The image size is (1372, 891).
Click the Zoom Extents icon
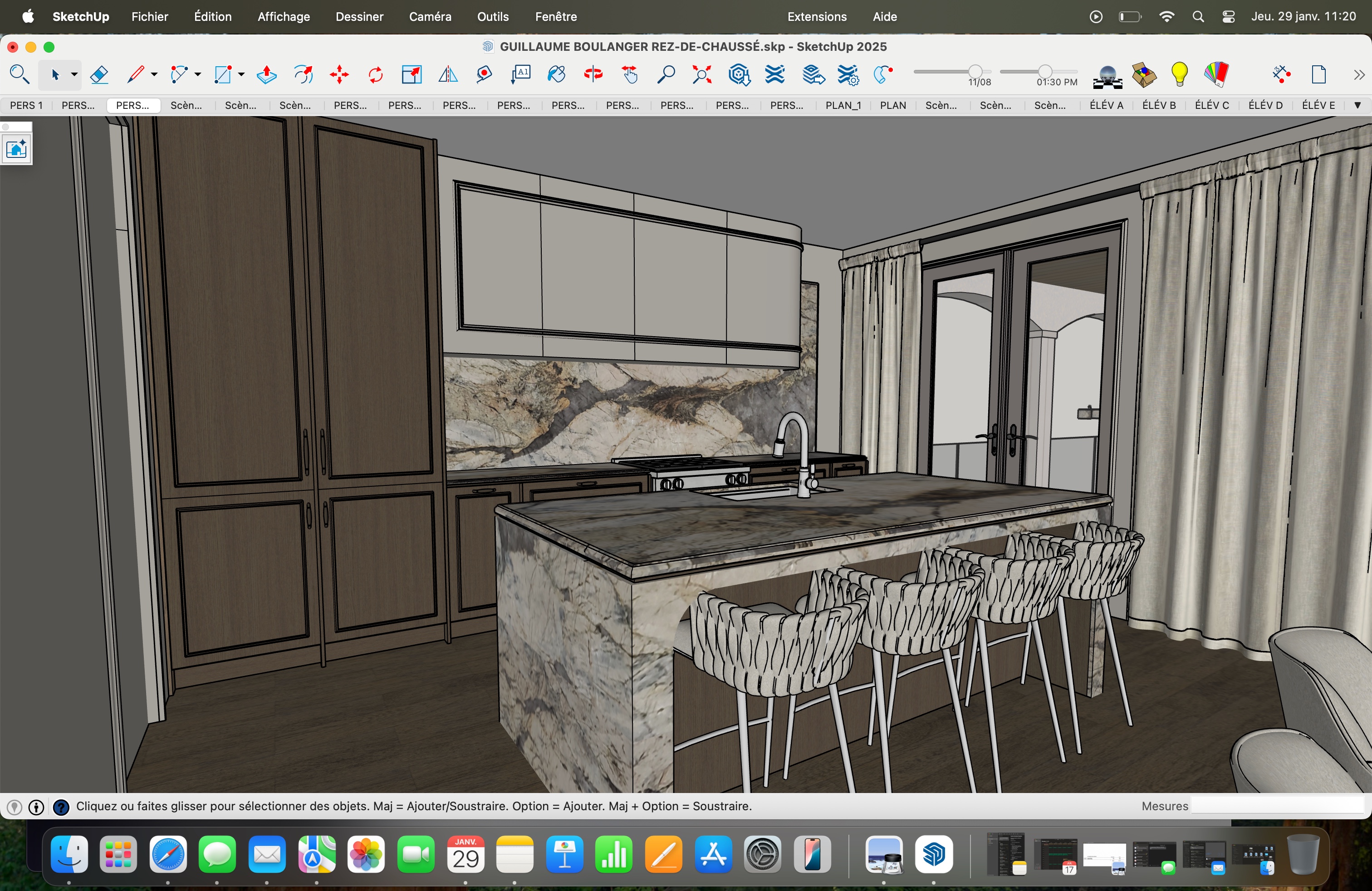click(702, 75)
